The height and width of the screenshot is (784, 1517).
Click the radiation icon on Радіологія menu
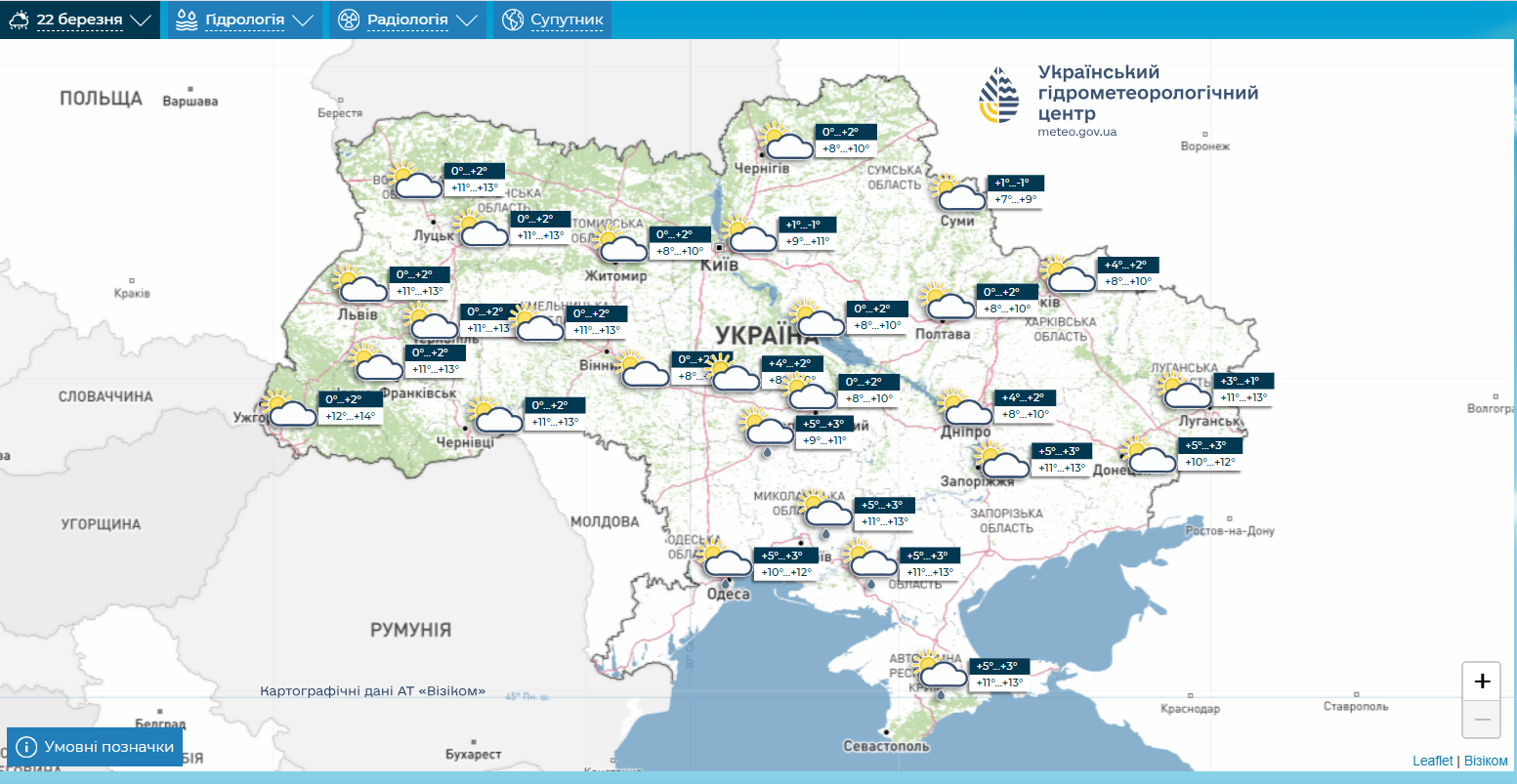tap(348, 19)
